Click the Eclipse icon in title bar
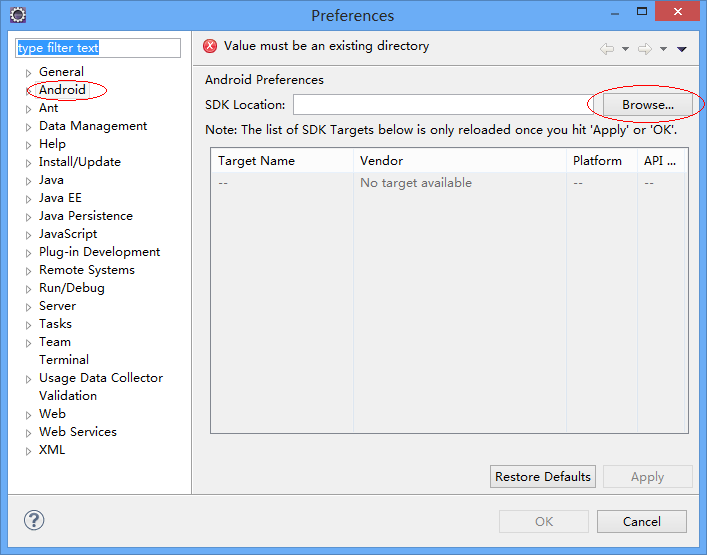This screenshot has width=707, height=555. (x=18, y=15)
